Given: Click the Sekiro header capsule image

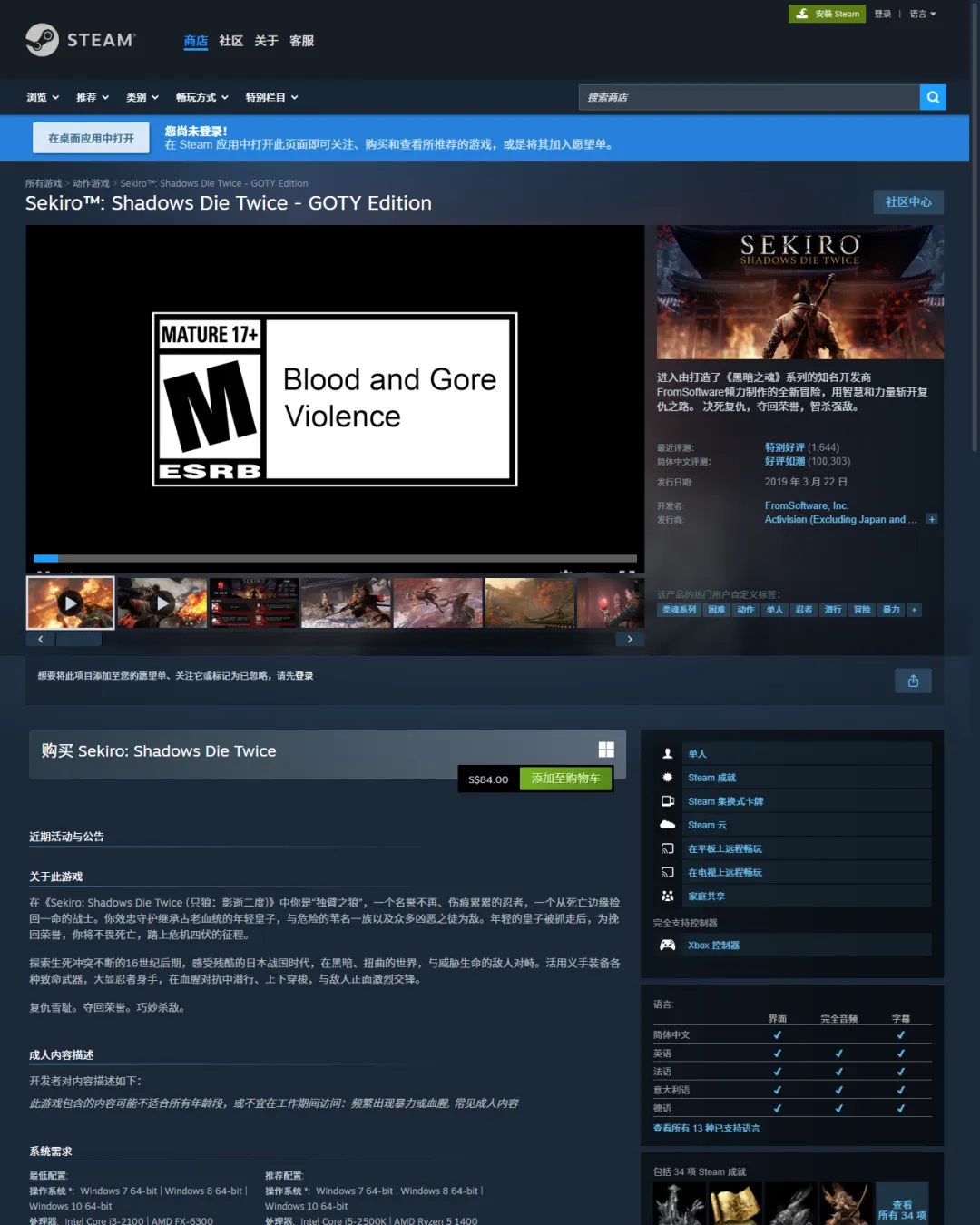Looking at the screenshot, I should 800,292.
